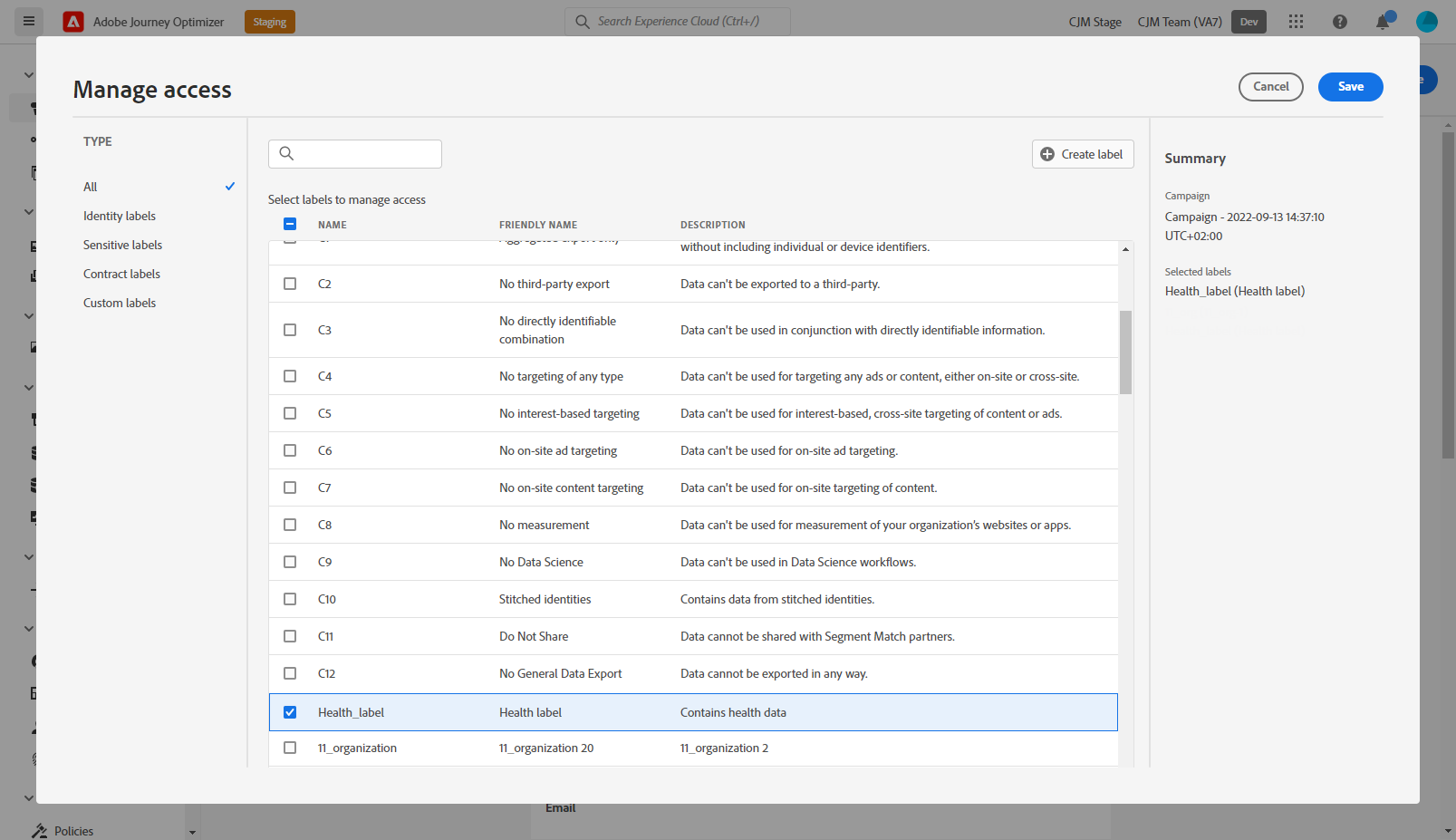The image size is (1456, 840).
Task: Save the manage access changes
Action: (1350, 87)
